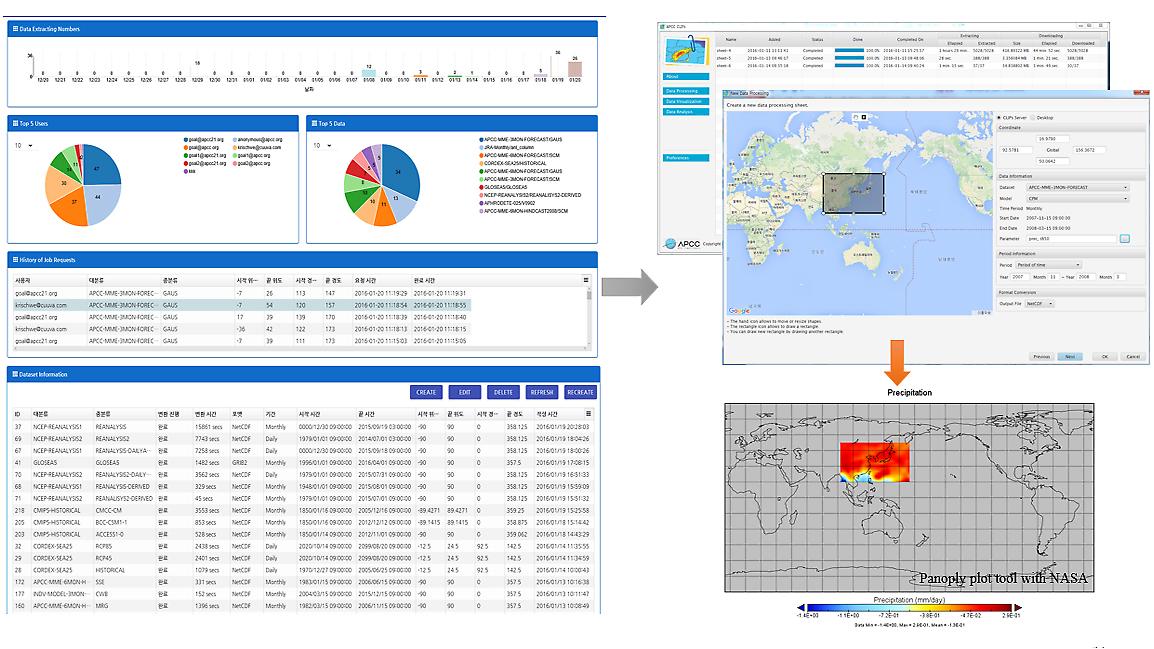Select the rectangle draw icon on map
This screenshot has height=649, width=1154.
coord(863,116)
